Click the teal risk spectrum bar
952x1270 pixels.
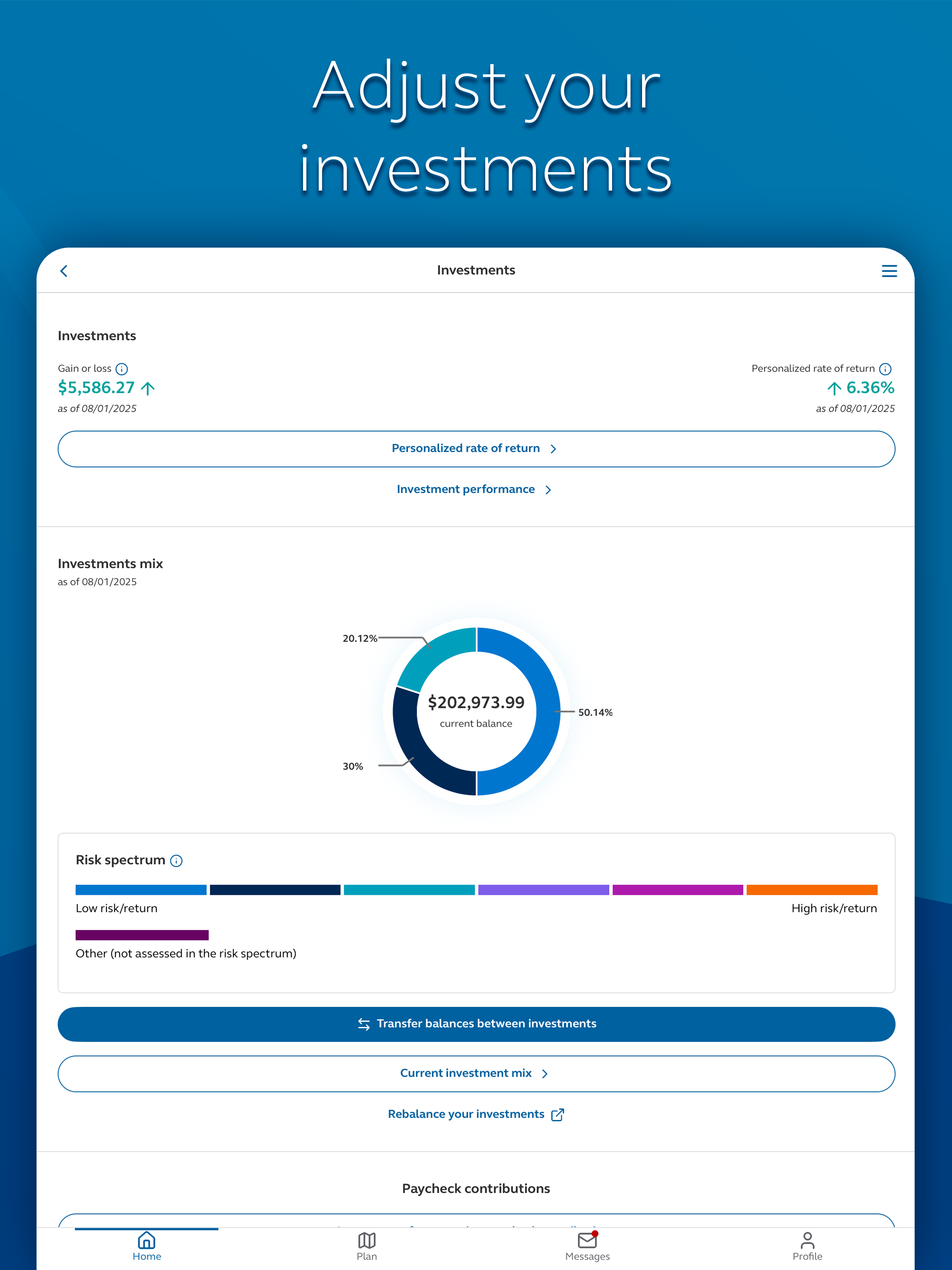tap(409, 890)
